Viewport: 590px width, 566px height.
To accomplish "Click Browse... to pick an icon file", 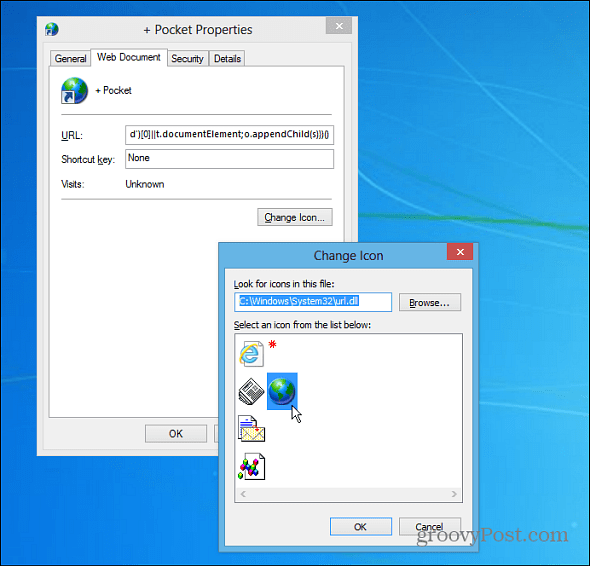I will [x=430, y=303].
